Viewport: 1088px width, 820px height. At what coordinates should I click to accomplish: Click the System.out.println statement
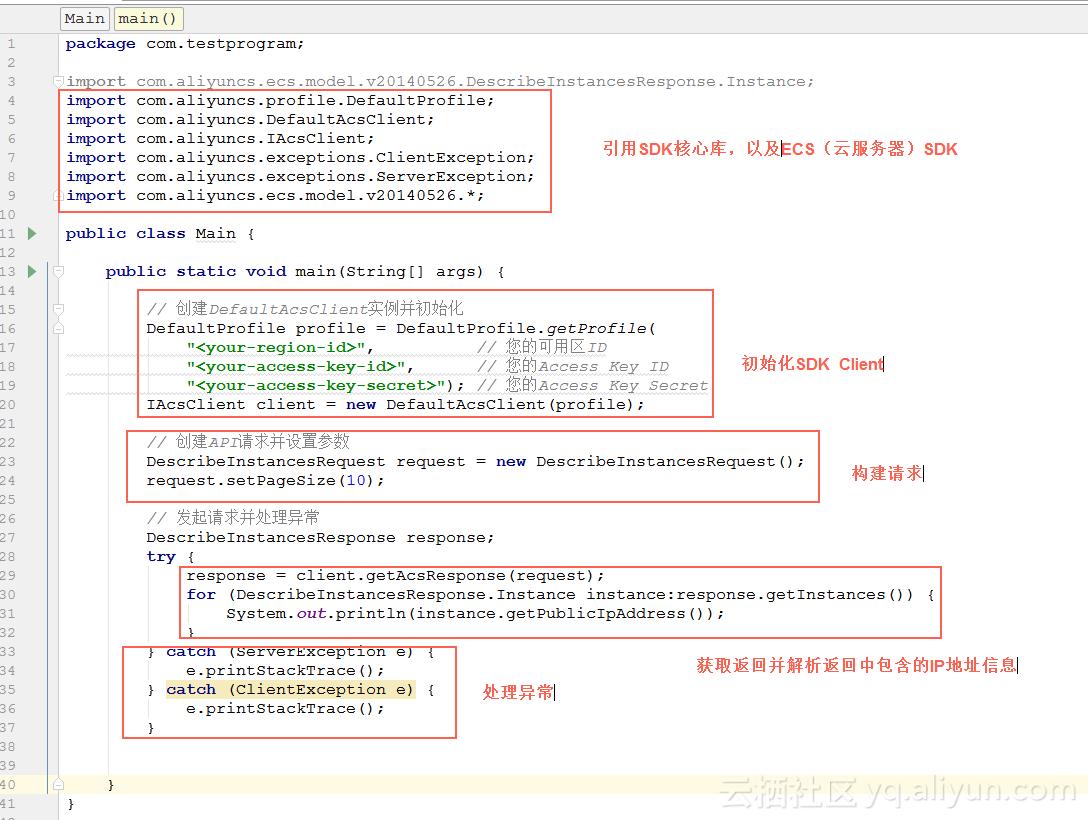coord(300,613)
